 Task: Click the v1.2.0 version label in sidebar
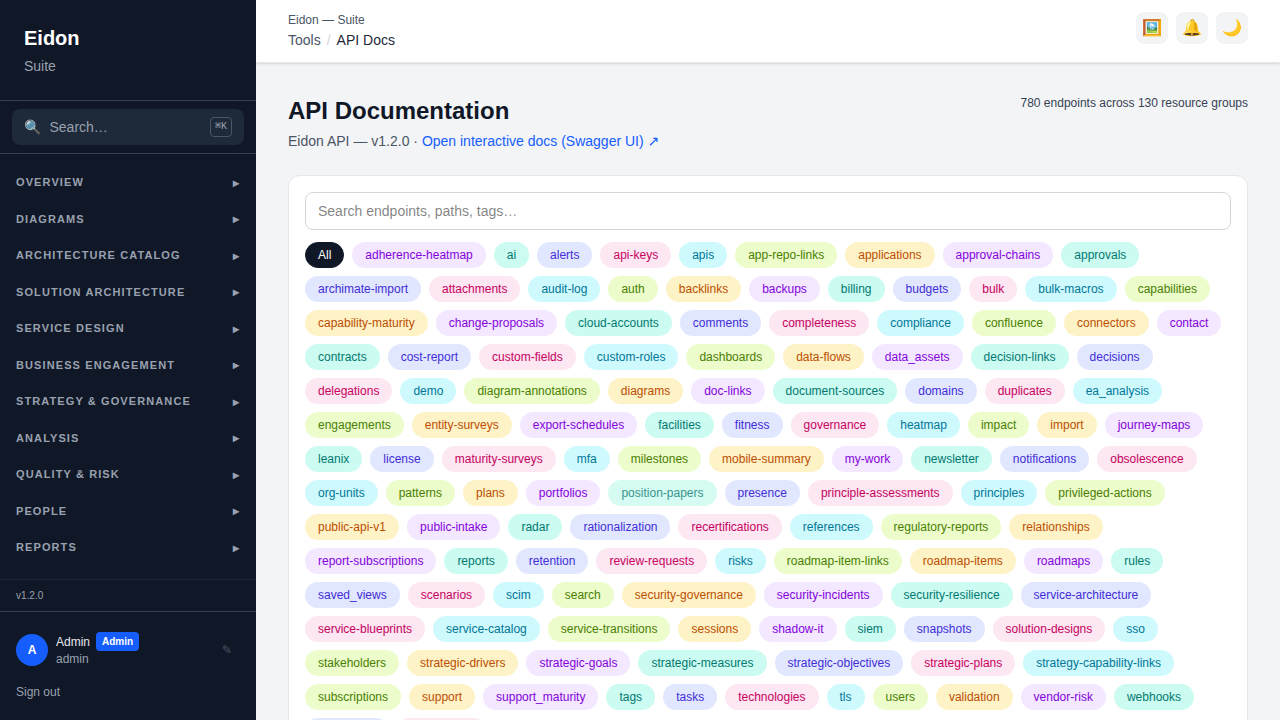click(x=30, y=595)
